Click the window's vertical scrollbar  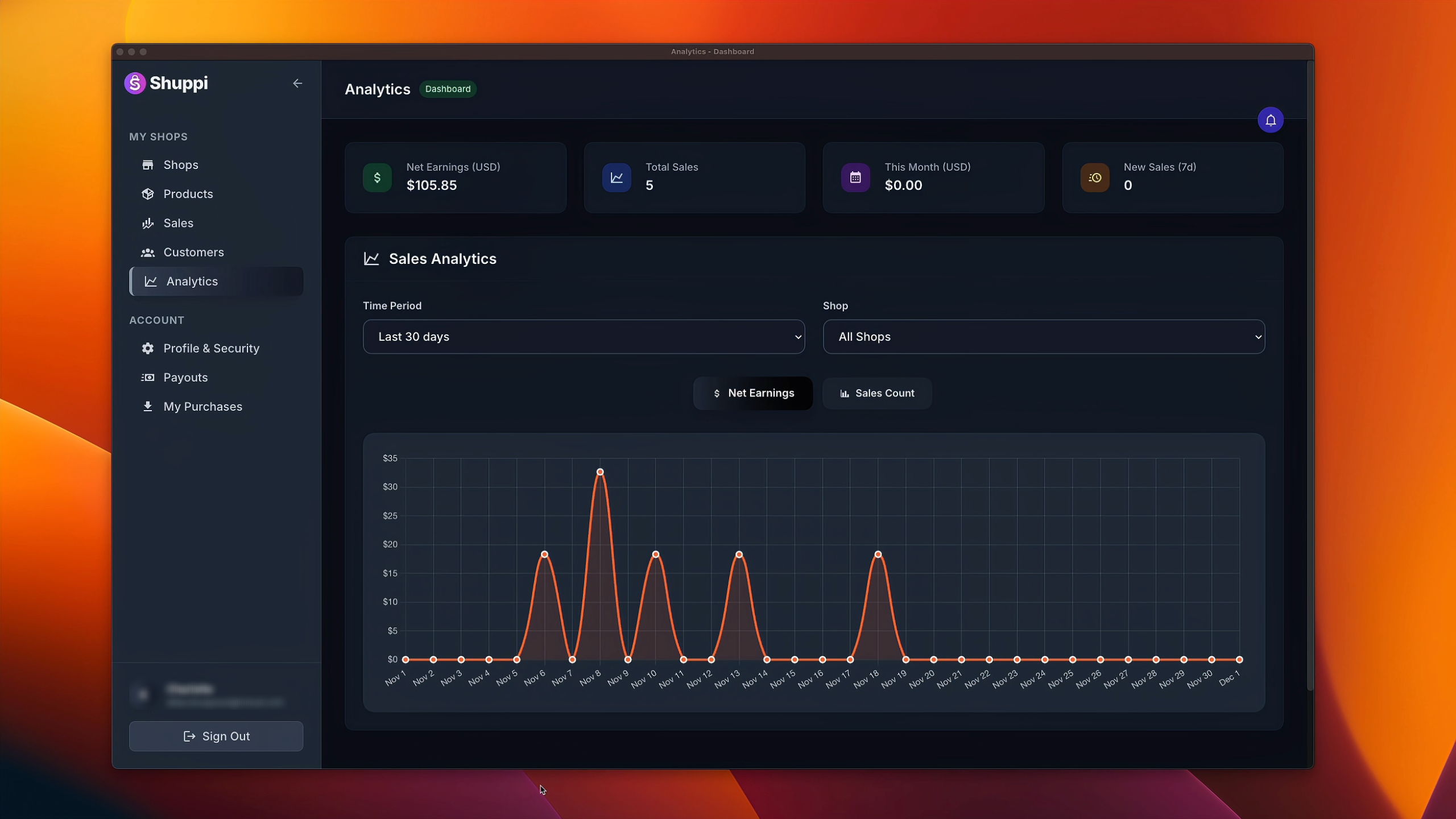pos(1310,375)
